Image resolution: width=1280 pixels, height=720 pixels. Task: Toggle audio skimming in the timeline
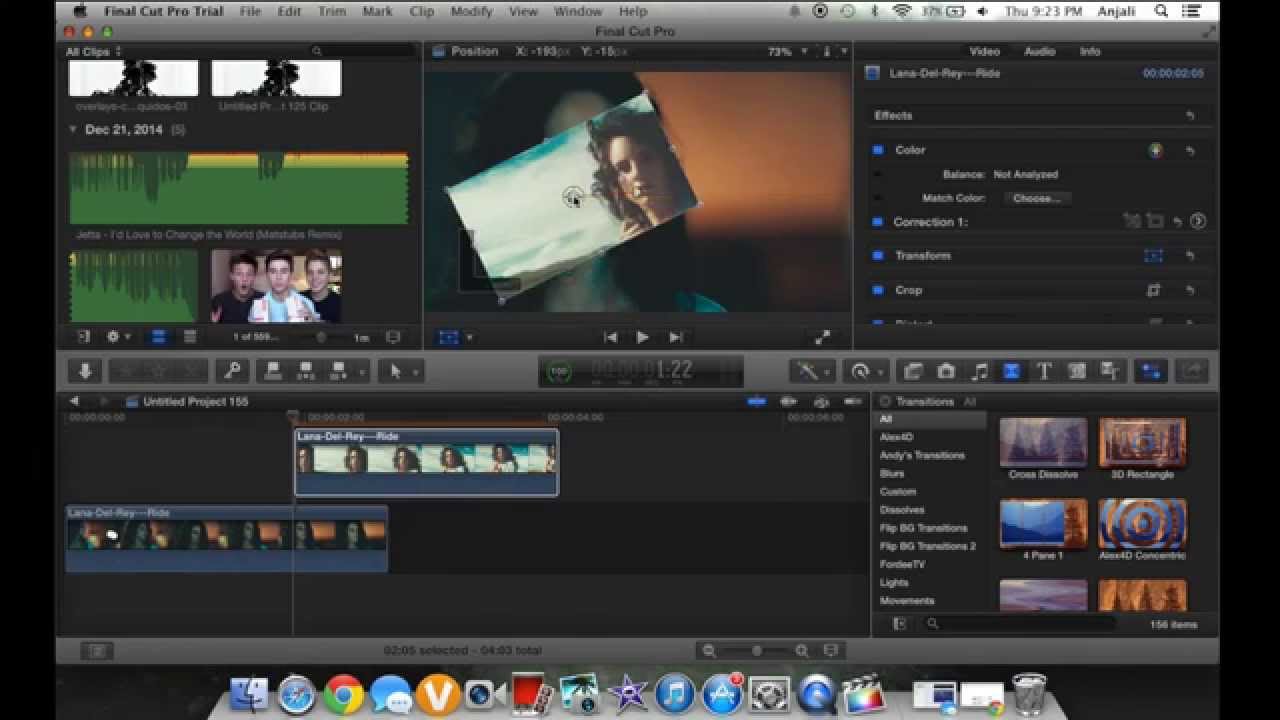(789, 402)
